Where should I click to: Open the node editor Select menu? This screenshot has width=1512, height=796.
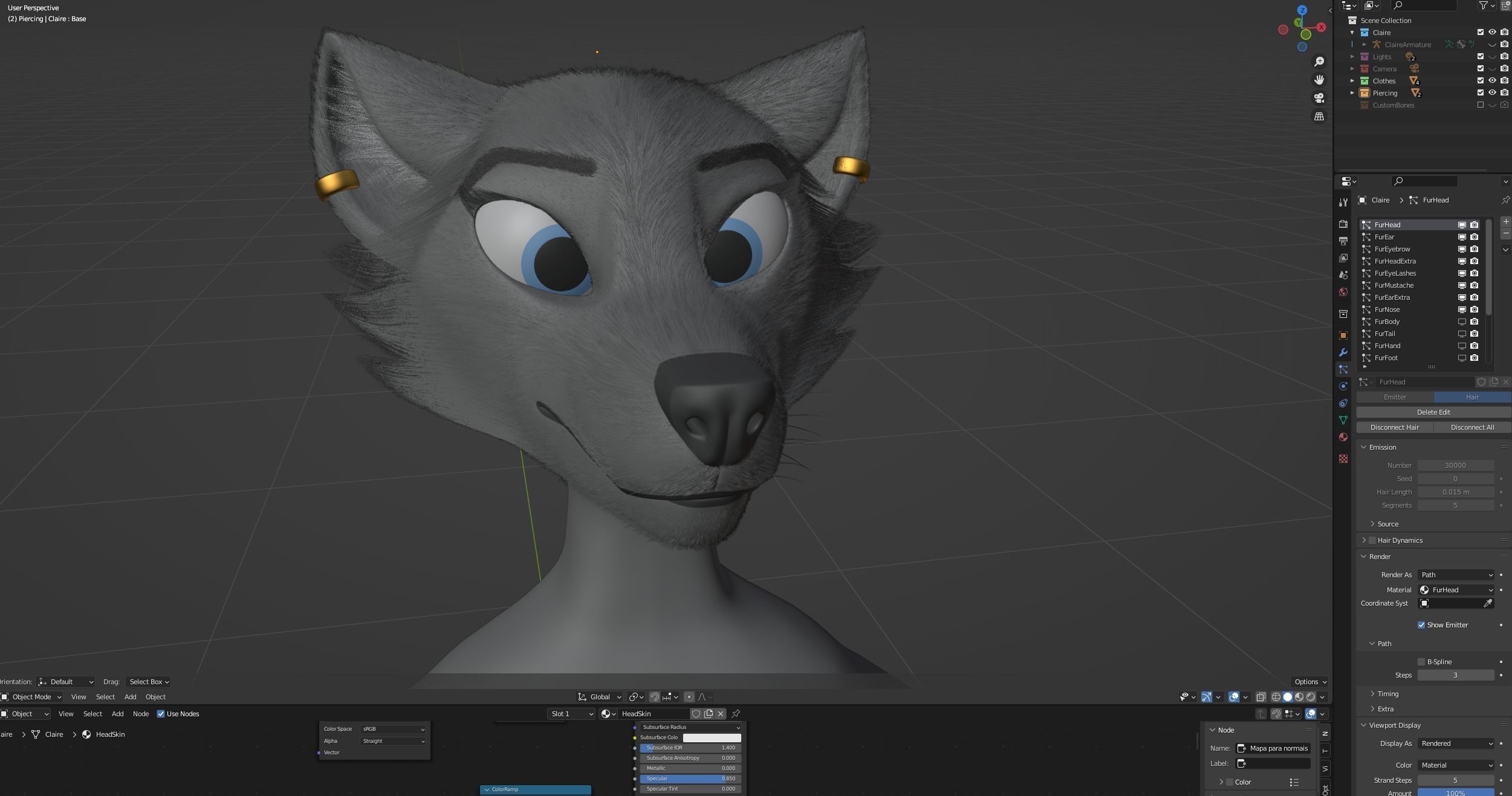(92, 714)
